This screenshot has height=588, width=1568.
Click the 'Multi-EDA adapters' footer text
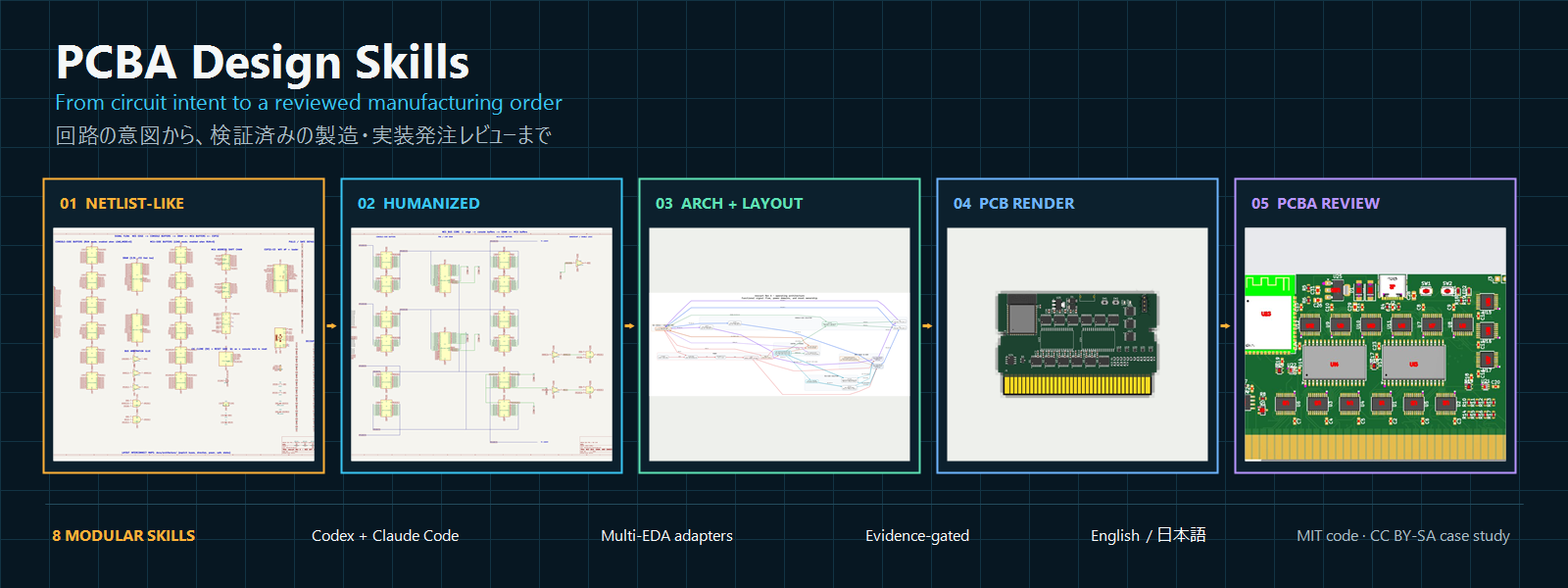tap(666, 536)
